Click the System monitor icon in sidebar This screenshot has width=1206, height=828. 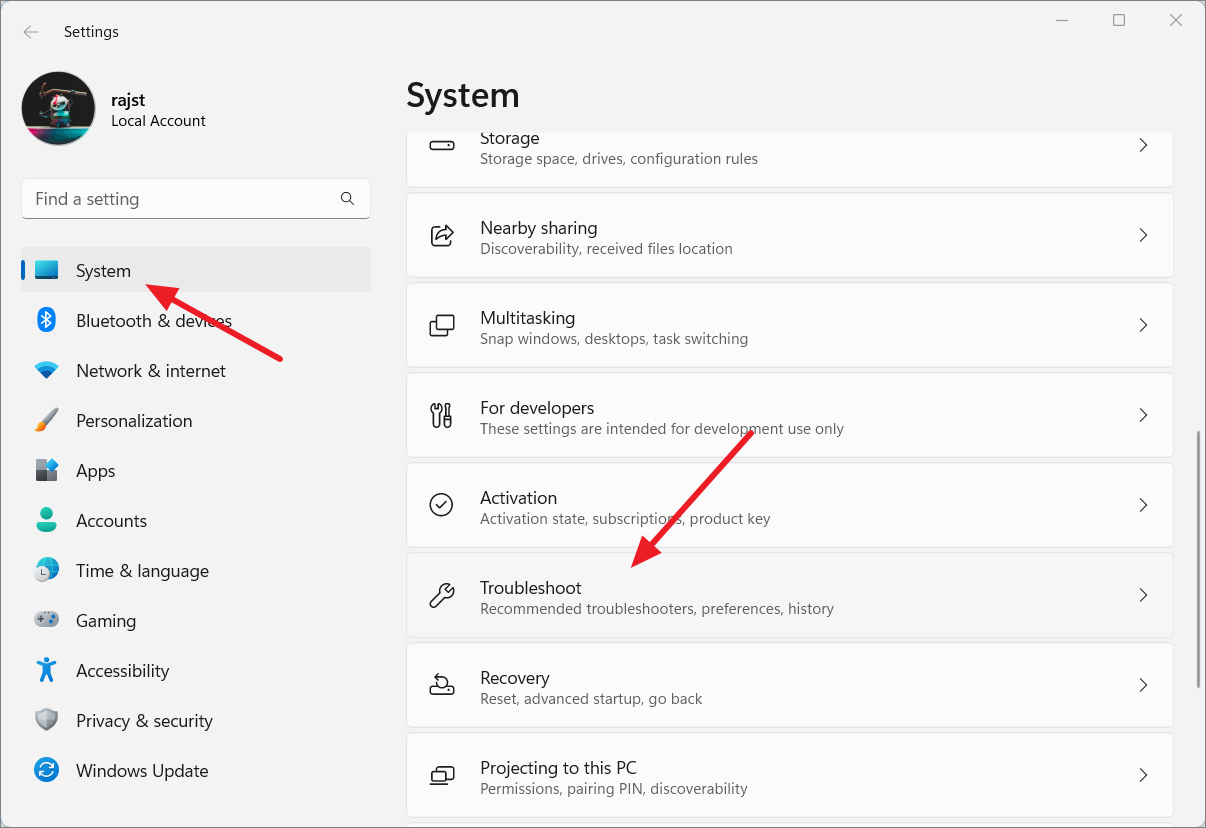point(47,270)
